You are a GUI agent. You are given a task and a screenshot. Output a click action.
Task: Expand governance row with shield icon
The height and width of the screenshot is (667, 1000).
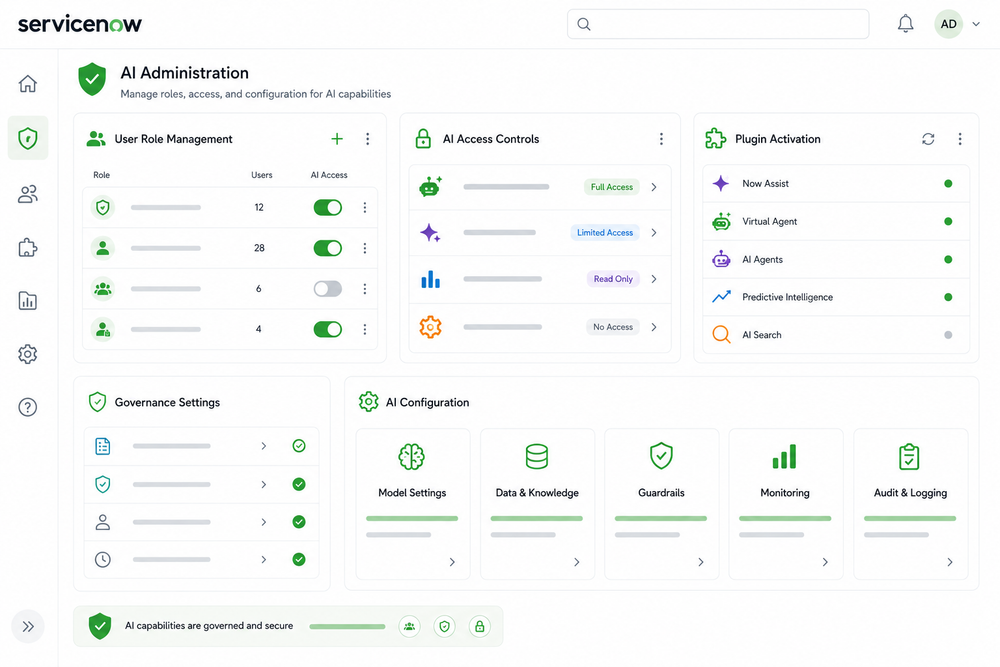[x=263, y=485]
